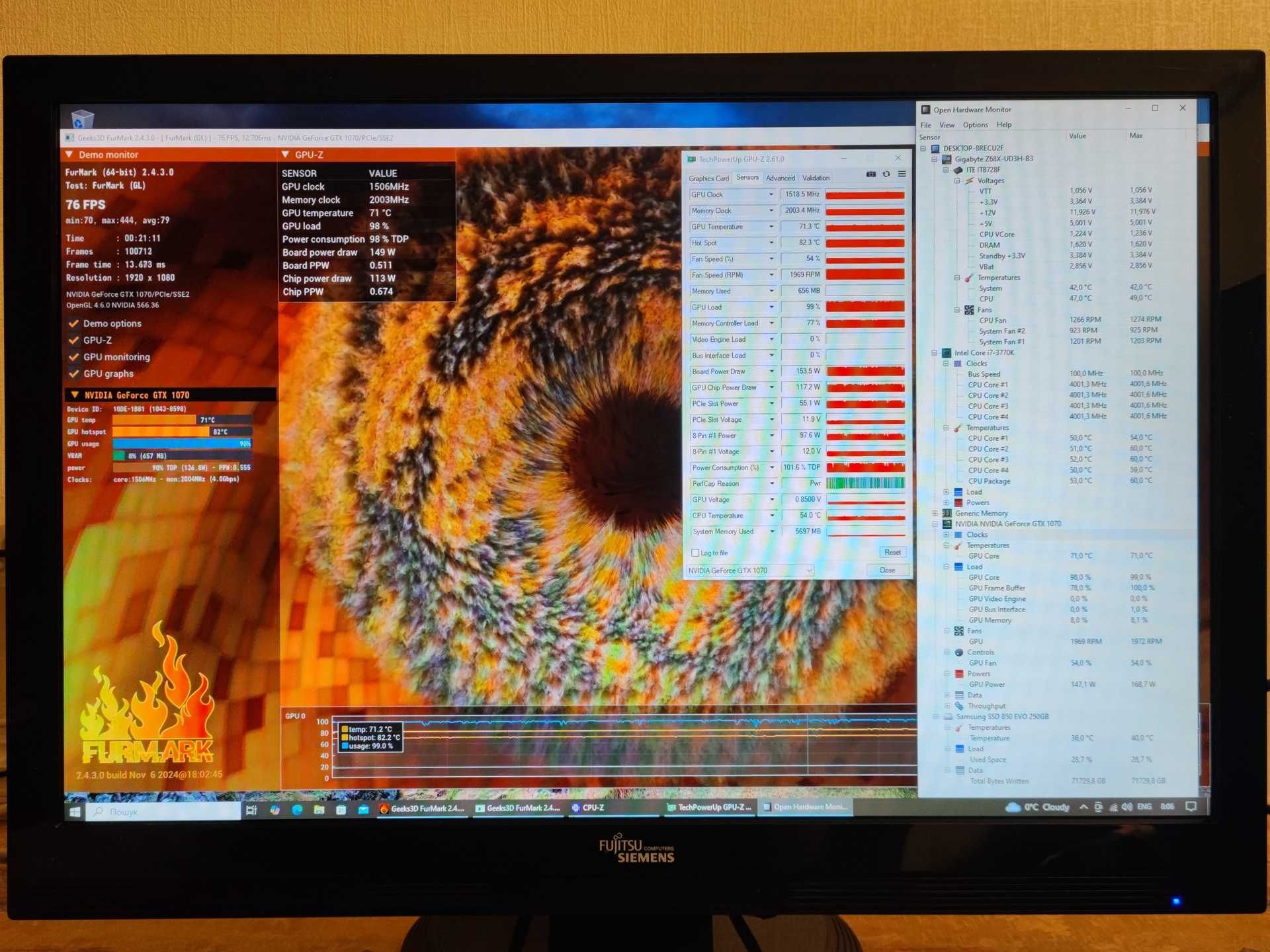
Task: Click GPU Load history graph bar in GPU-Z
Action: (865, 307)
